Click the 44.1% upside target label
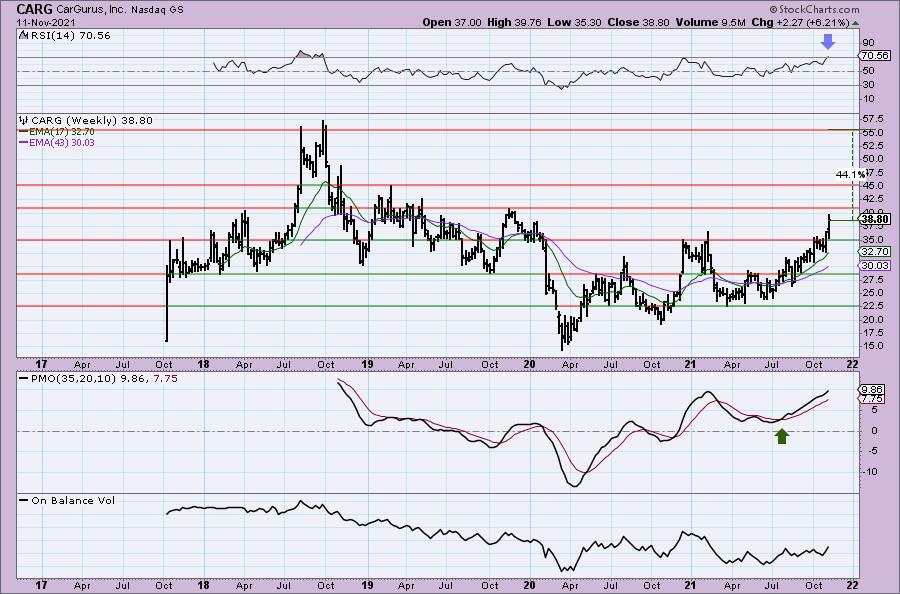Image resolution: width=900 pixels, height=594 pixels. (x=851, y=174)
